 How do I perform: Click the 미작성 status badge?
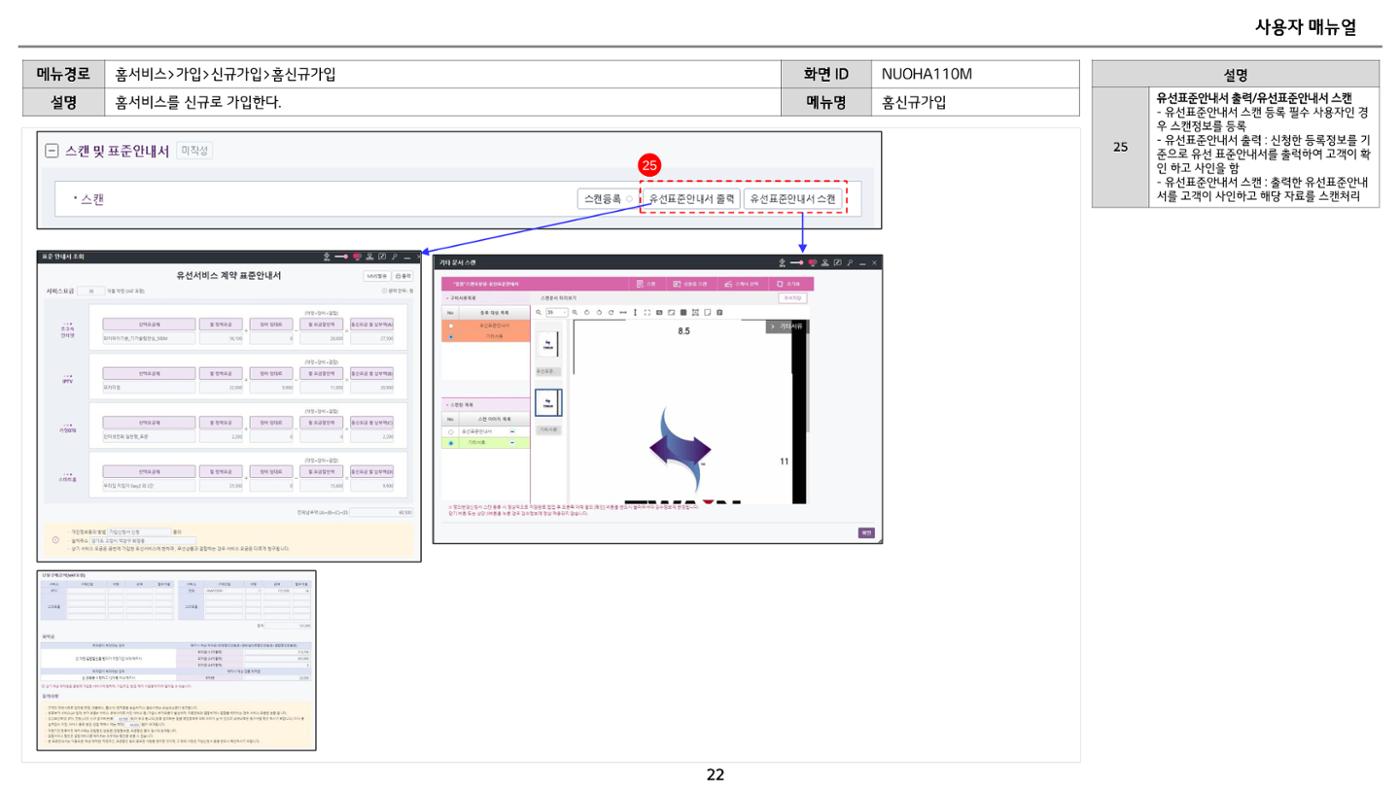click(195, 151)
